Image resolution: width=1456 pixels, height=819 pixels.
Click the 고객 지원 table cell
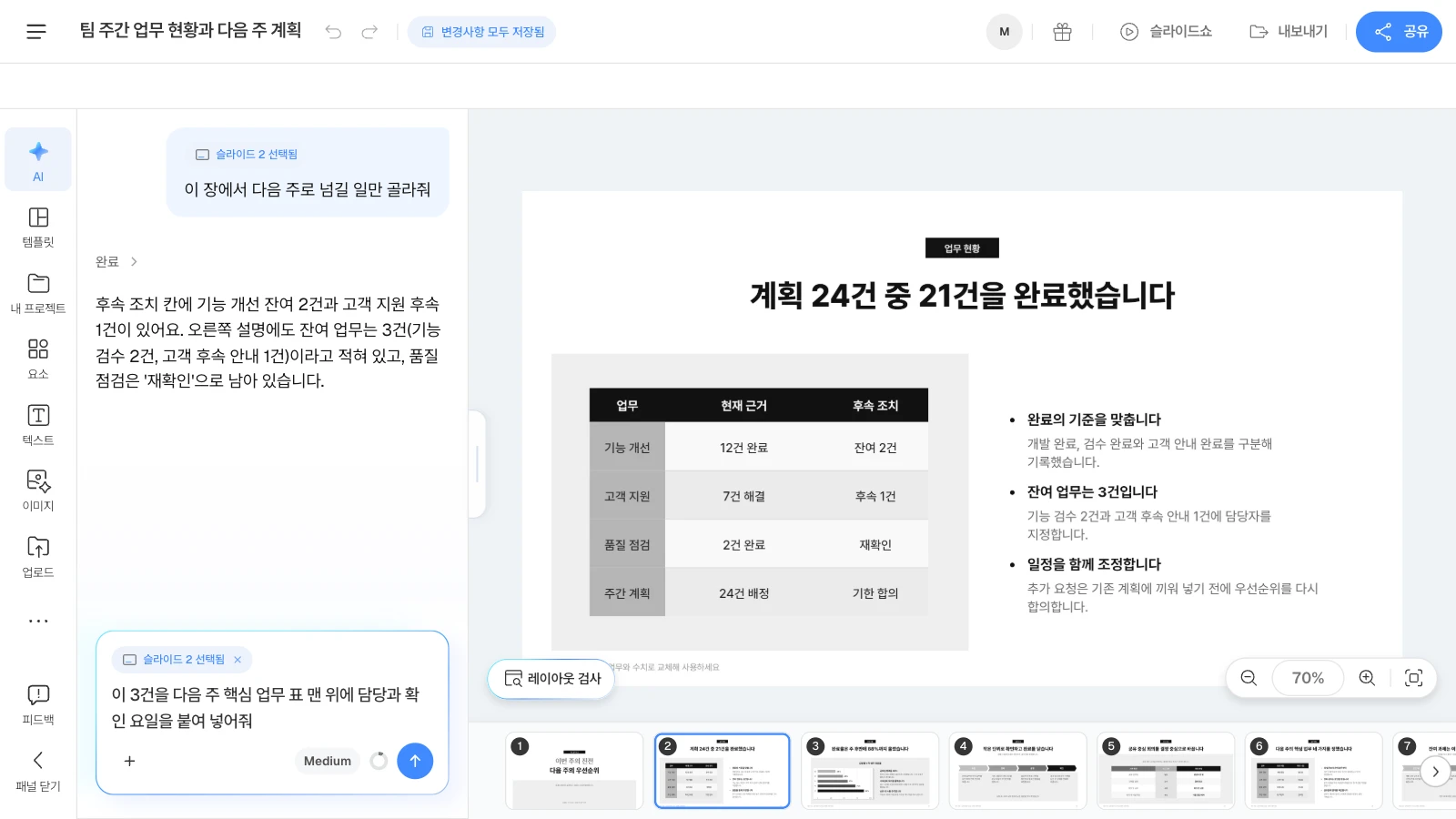tap(627, 496)
